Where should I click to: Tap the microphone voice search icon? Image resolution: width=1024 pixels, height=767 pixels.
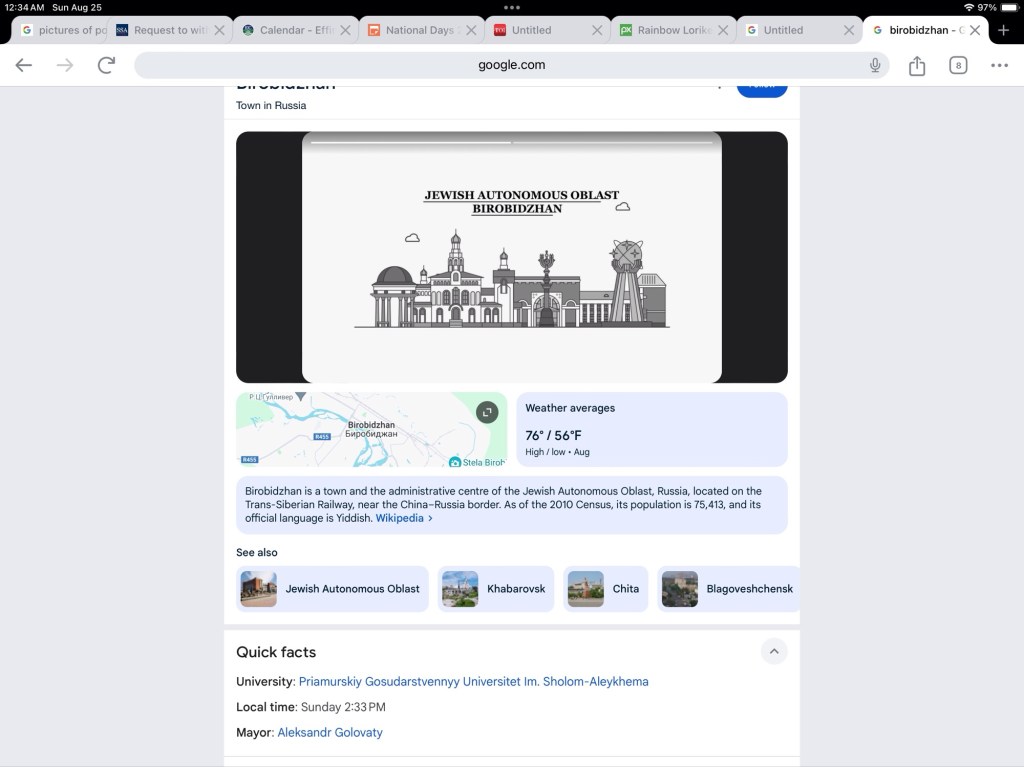coord(875,65)
